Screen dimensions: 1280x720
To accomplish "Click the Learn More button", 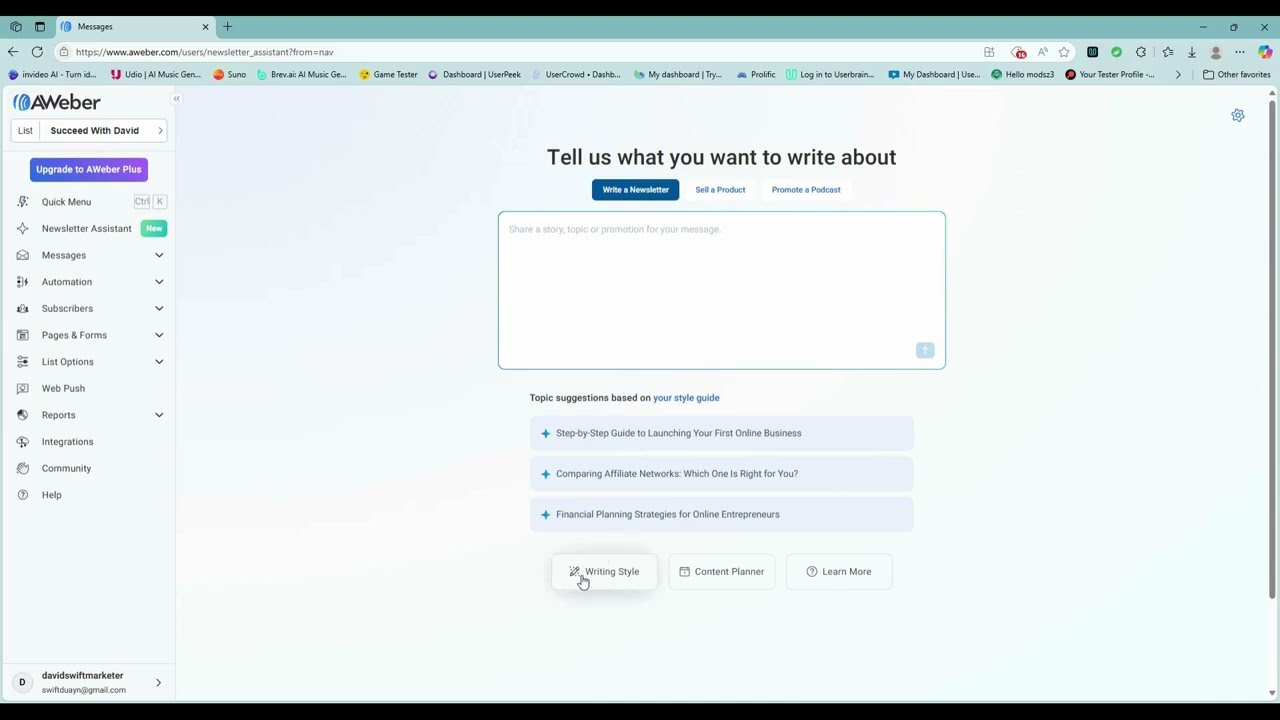I will (839, 572).
